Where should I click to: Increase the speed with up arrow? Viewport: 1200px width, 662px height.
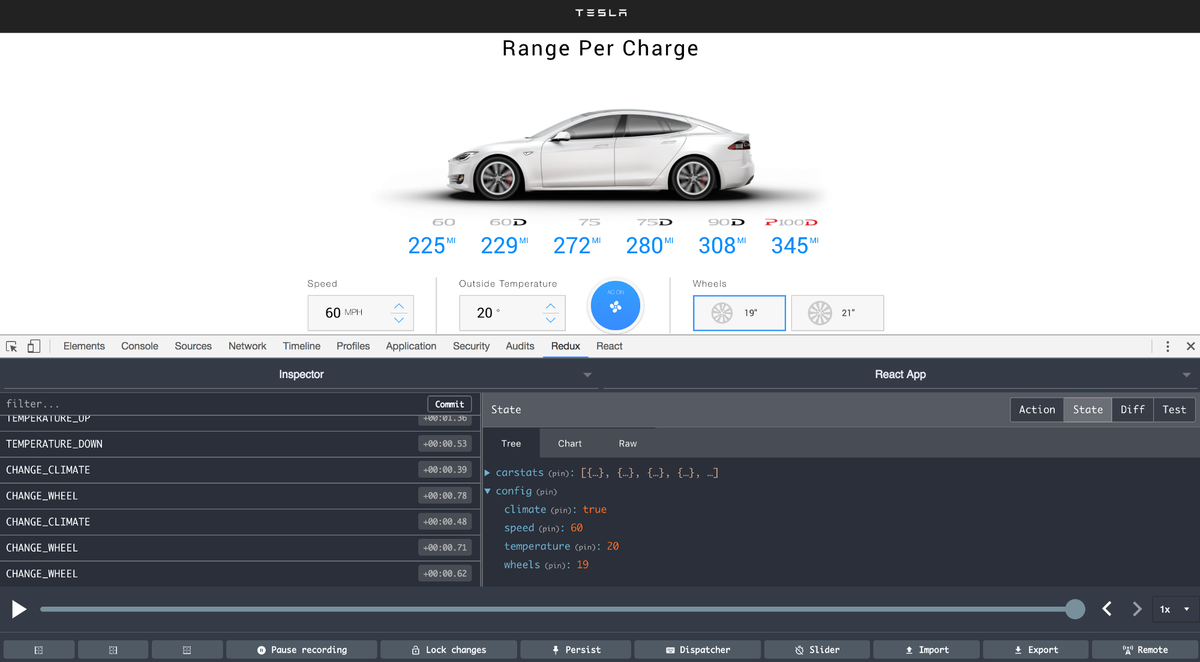click(x=399, y=306)
